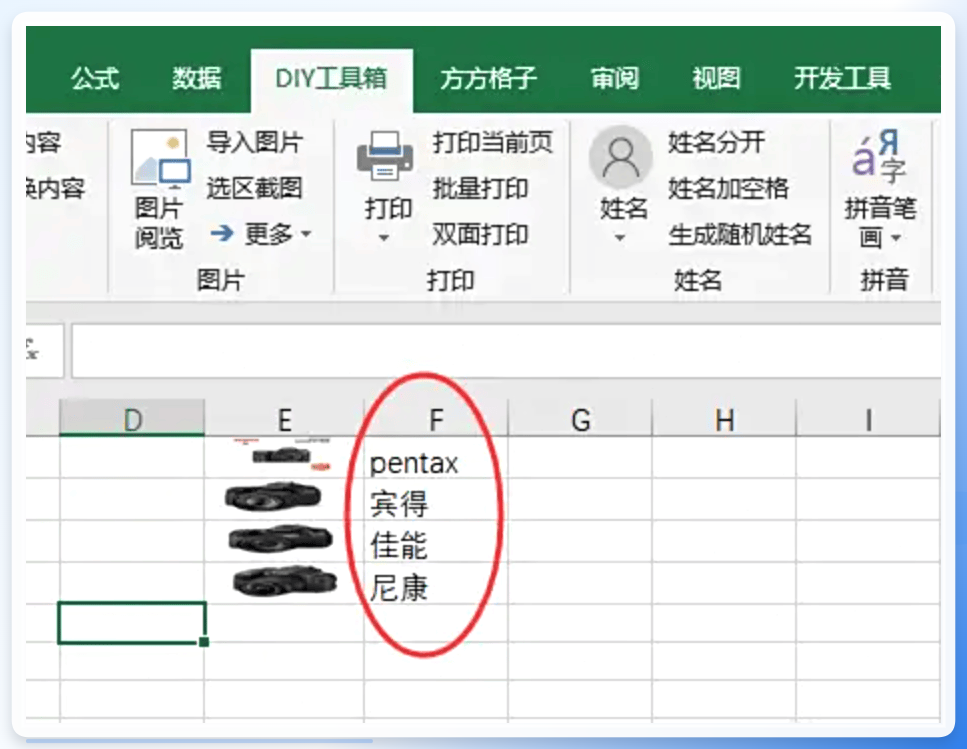Select column G header
967x749 pixels.
(x=580, y=417)
